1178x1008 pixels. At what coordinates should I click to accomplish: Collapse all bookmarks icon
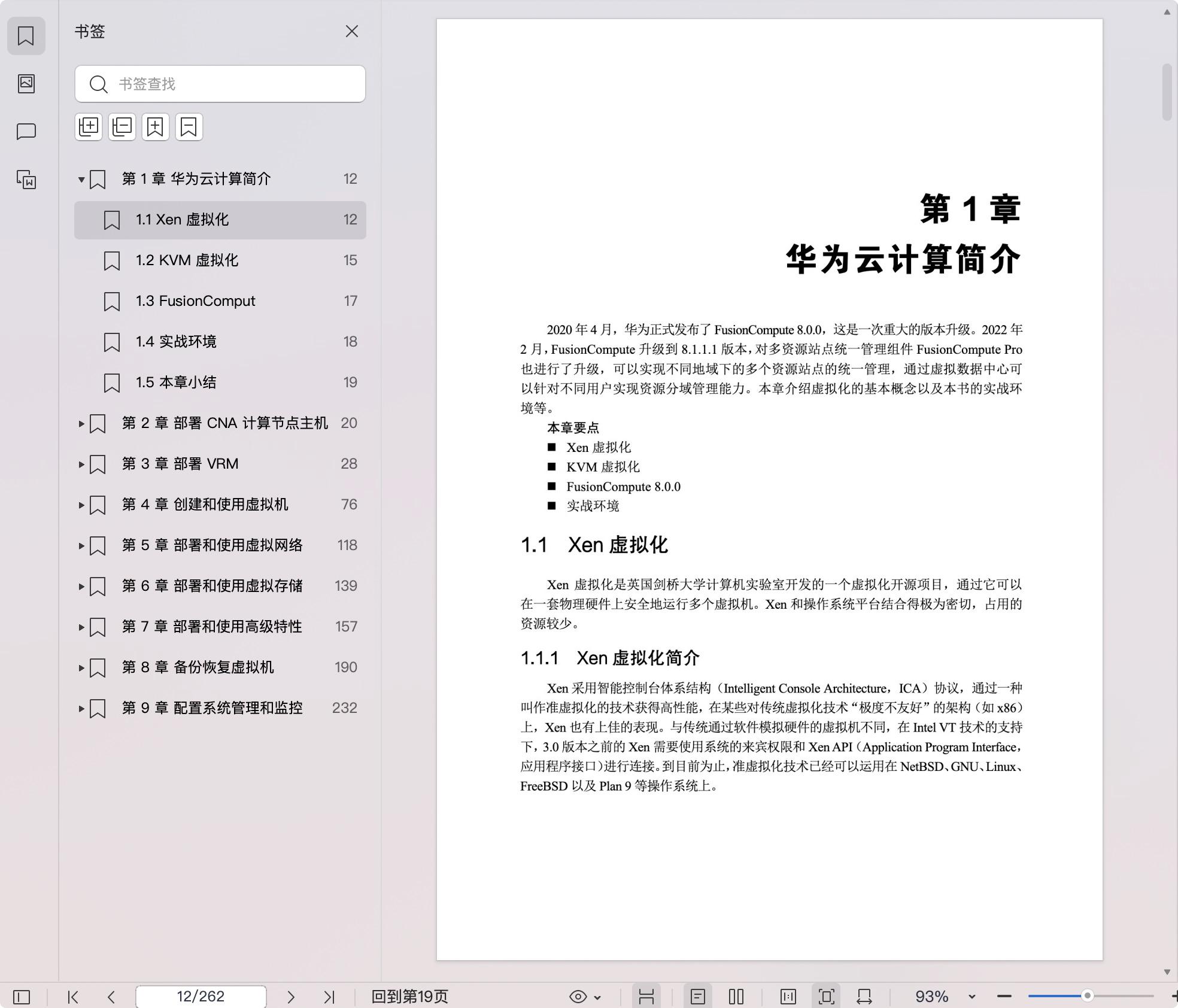(x=122, y=127)
